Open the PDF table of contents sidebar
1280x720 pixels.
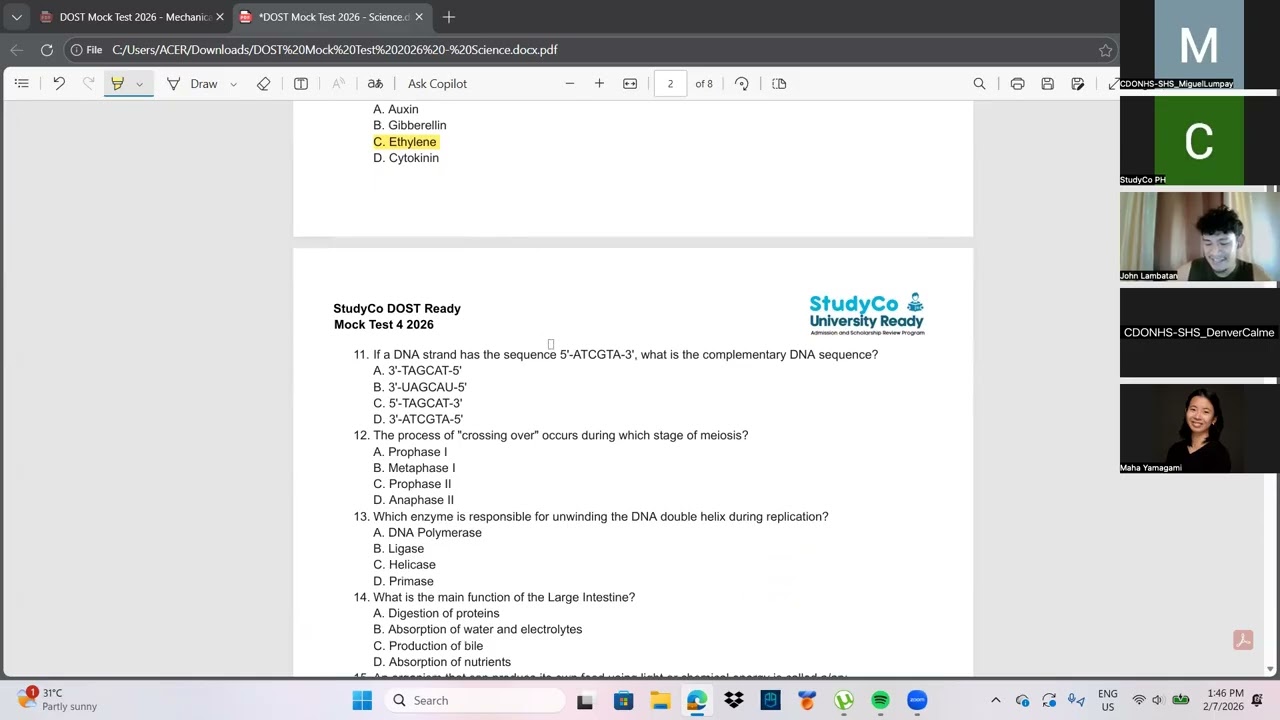[21, 84]
